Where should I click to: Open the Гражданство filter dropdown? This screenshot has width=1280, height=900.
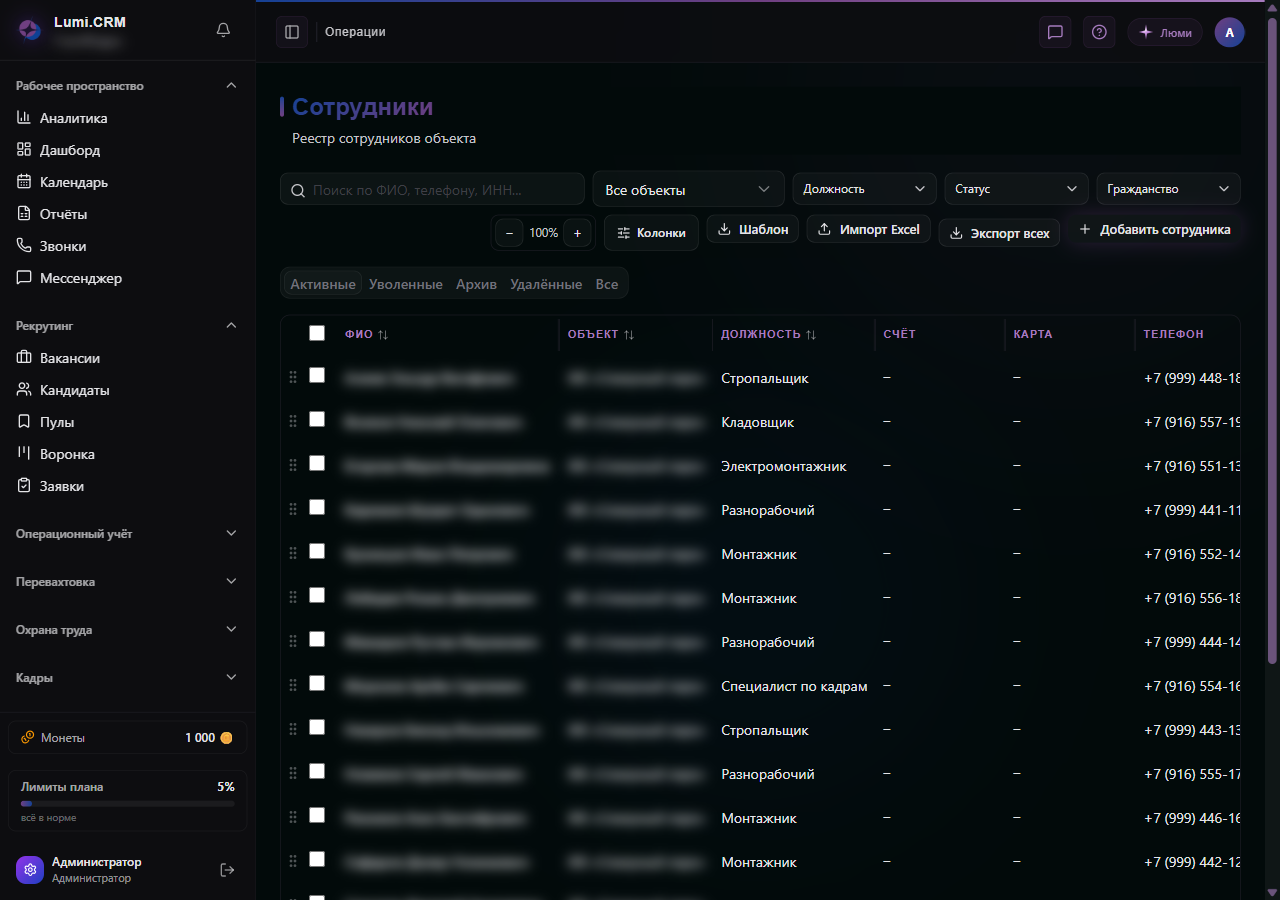(1169, 189)
